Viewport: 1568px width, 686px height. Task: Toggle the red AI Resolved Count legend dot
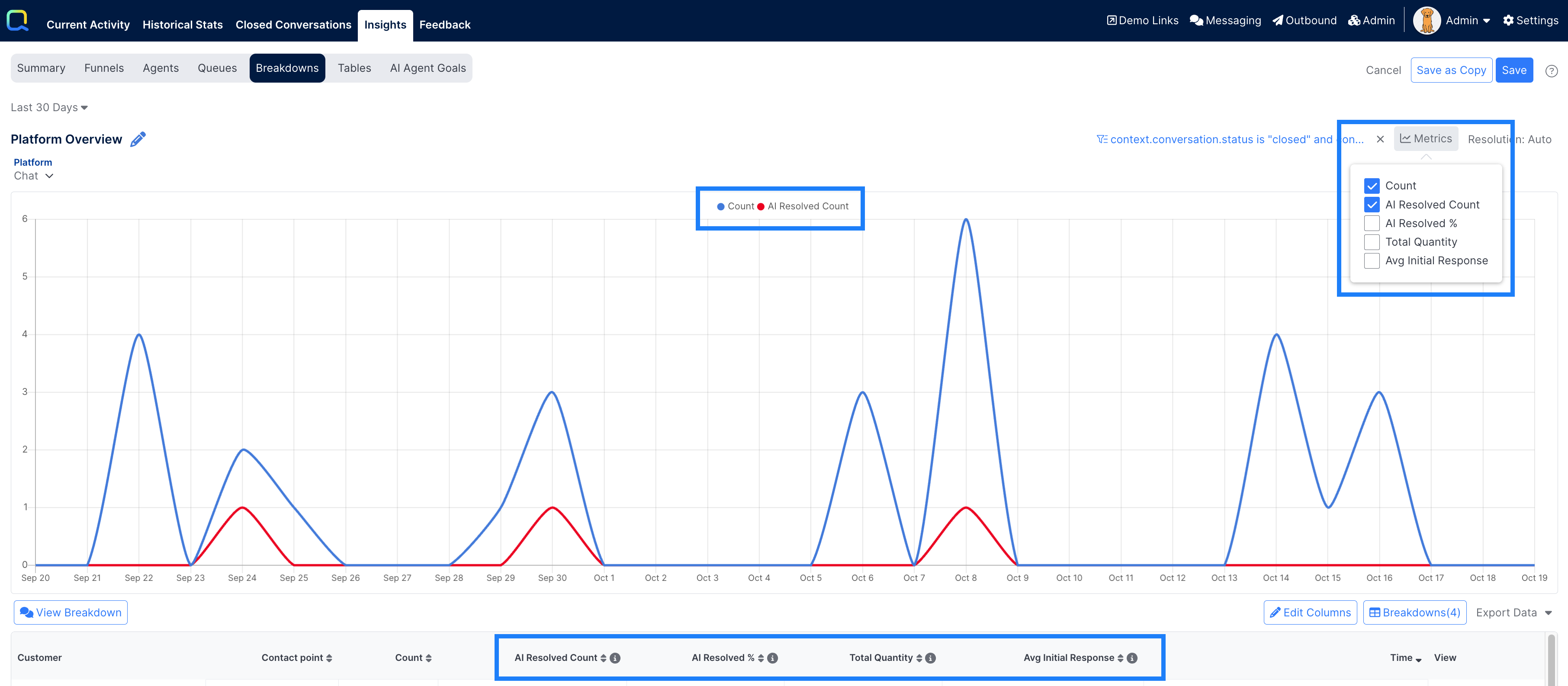point(760,206)
